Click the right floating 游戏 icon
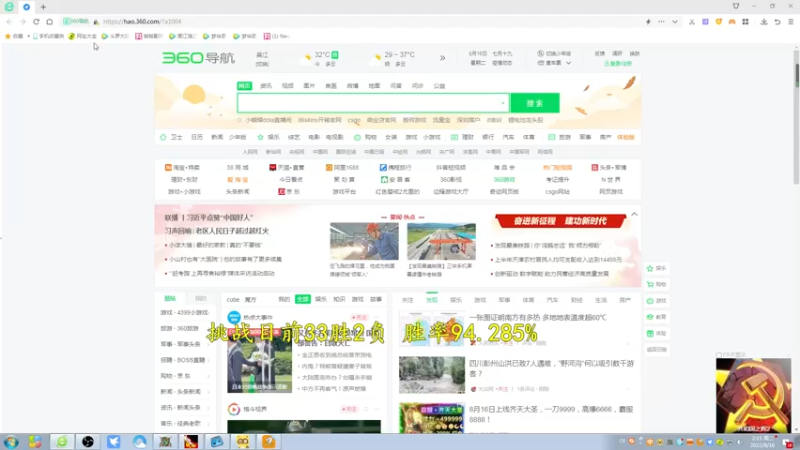This screenshot has height=450, width=800. click(x=650, y=301)
